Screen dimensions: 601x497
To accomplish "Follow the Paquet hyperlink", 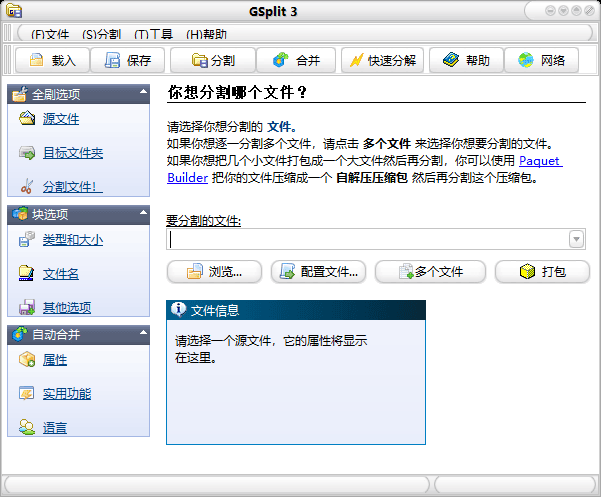I will coord(540,161).
